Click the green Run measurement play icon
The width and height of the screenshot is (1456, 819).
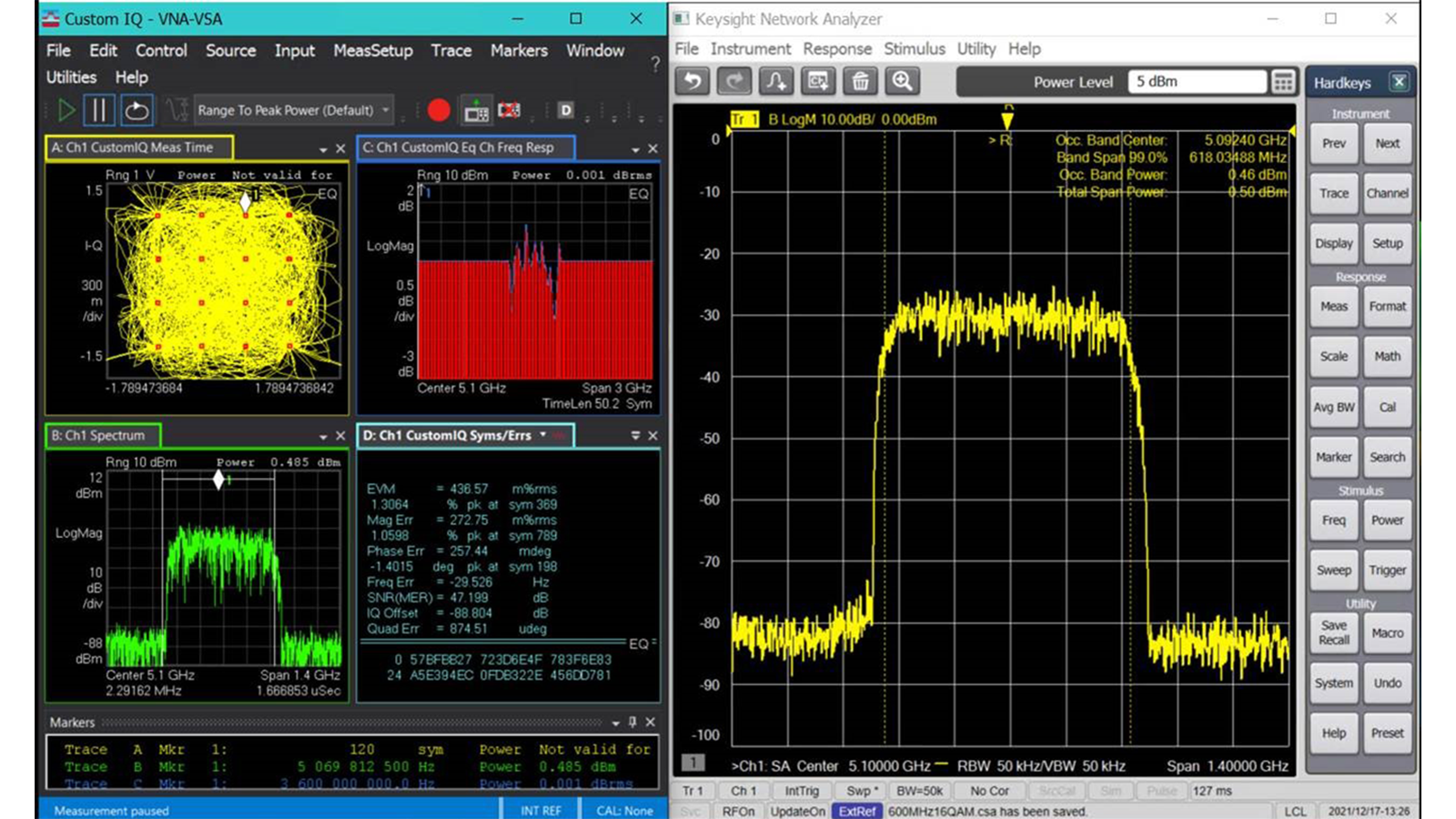click(x=66, y=110)
